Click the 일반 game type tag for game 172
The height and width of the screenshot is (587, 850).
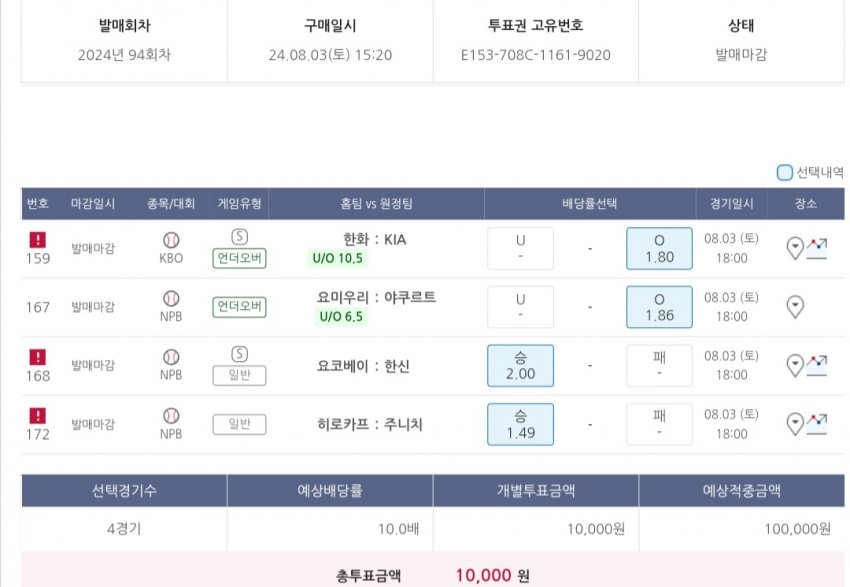pos(239,424)
